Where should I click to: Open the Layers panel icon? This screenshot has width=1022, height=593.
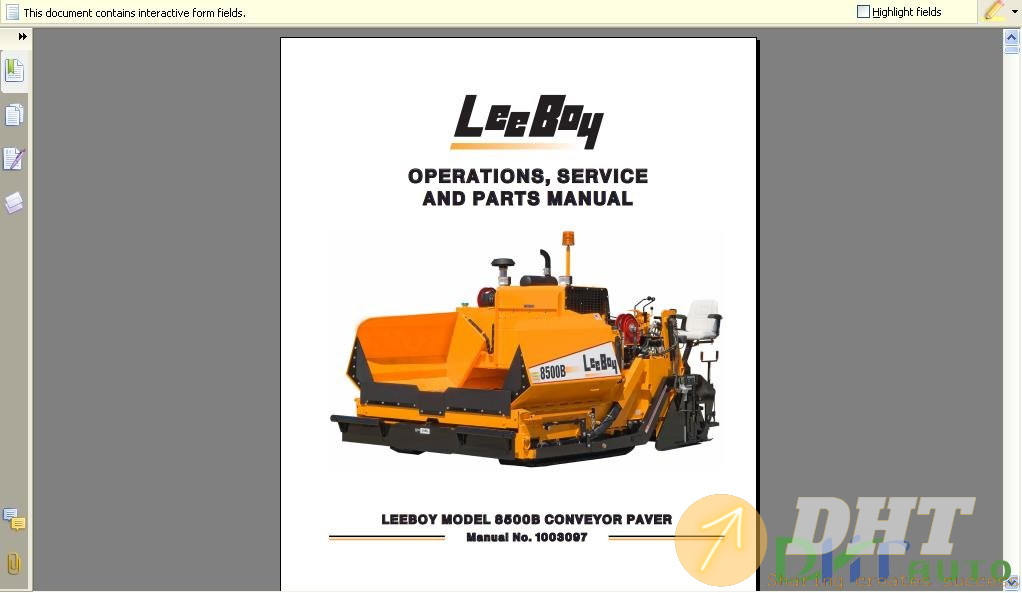(14, 203)
